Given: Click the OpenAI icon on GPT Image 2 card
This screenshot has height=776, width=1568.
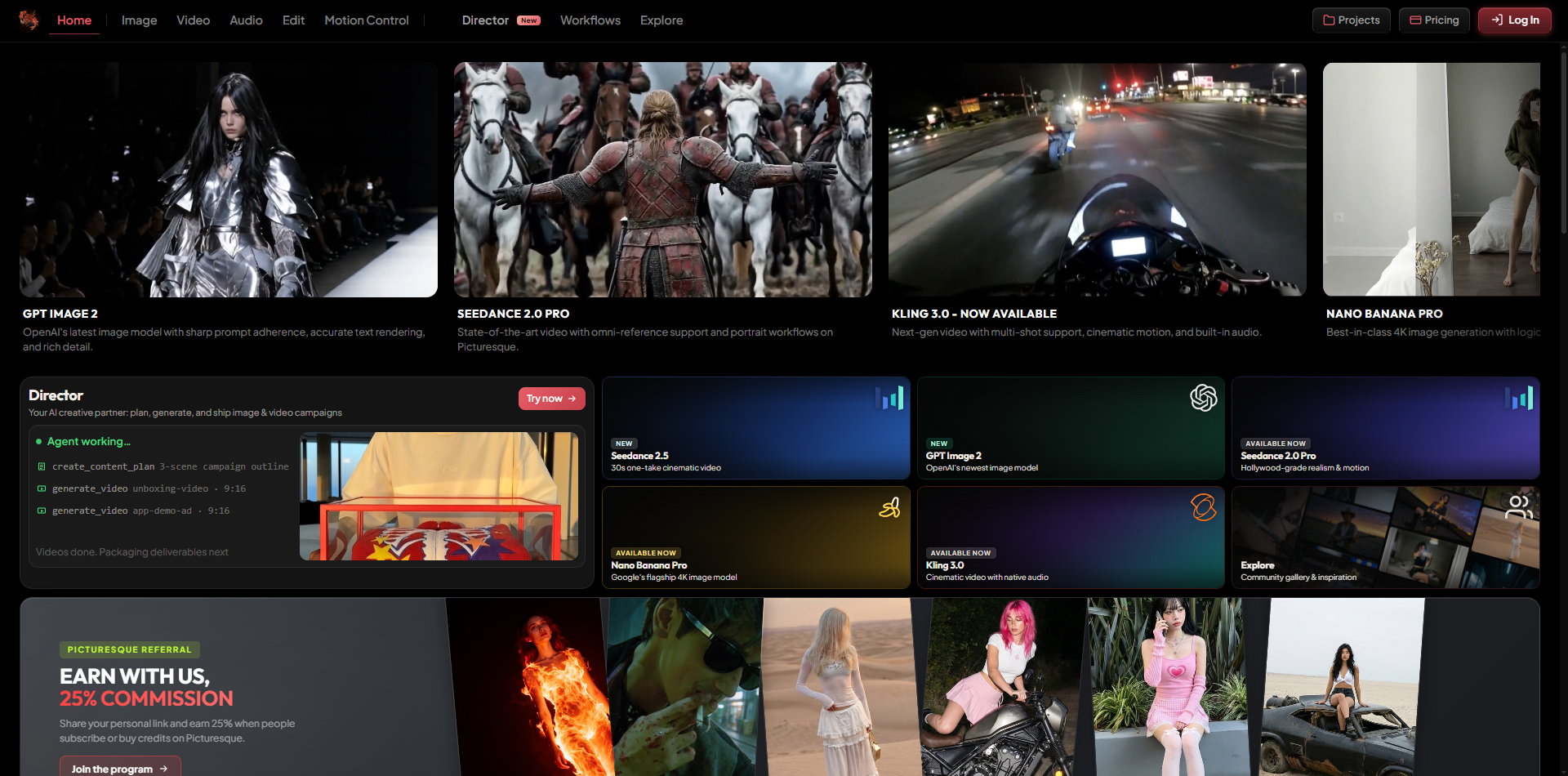Looking at the screenshot, I should [1203, 398].
